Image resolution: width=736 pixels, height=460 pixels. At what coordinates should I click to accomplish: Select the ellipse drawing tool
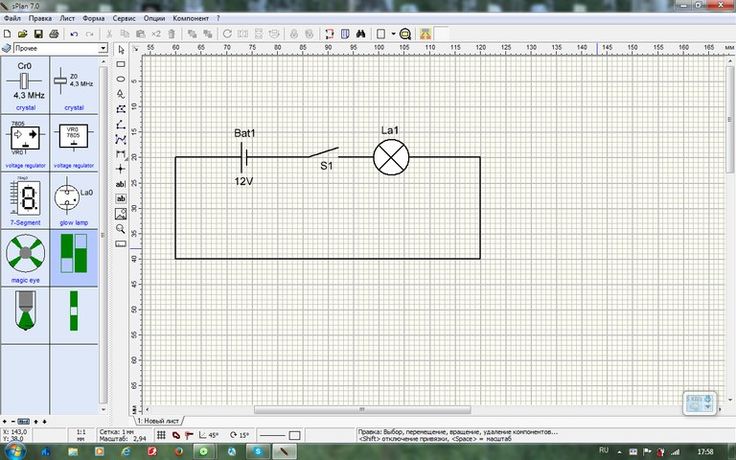point(121,79)
